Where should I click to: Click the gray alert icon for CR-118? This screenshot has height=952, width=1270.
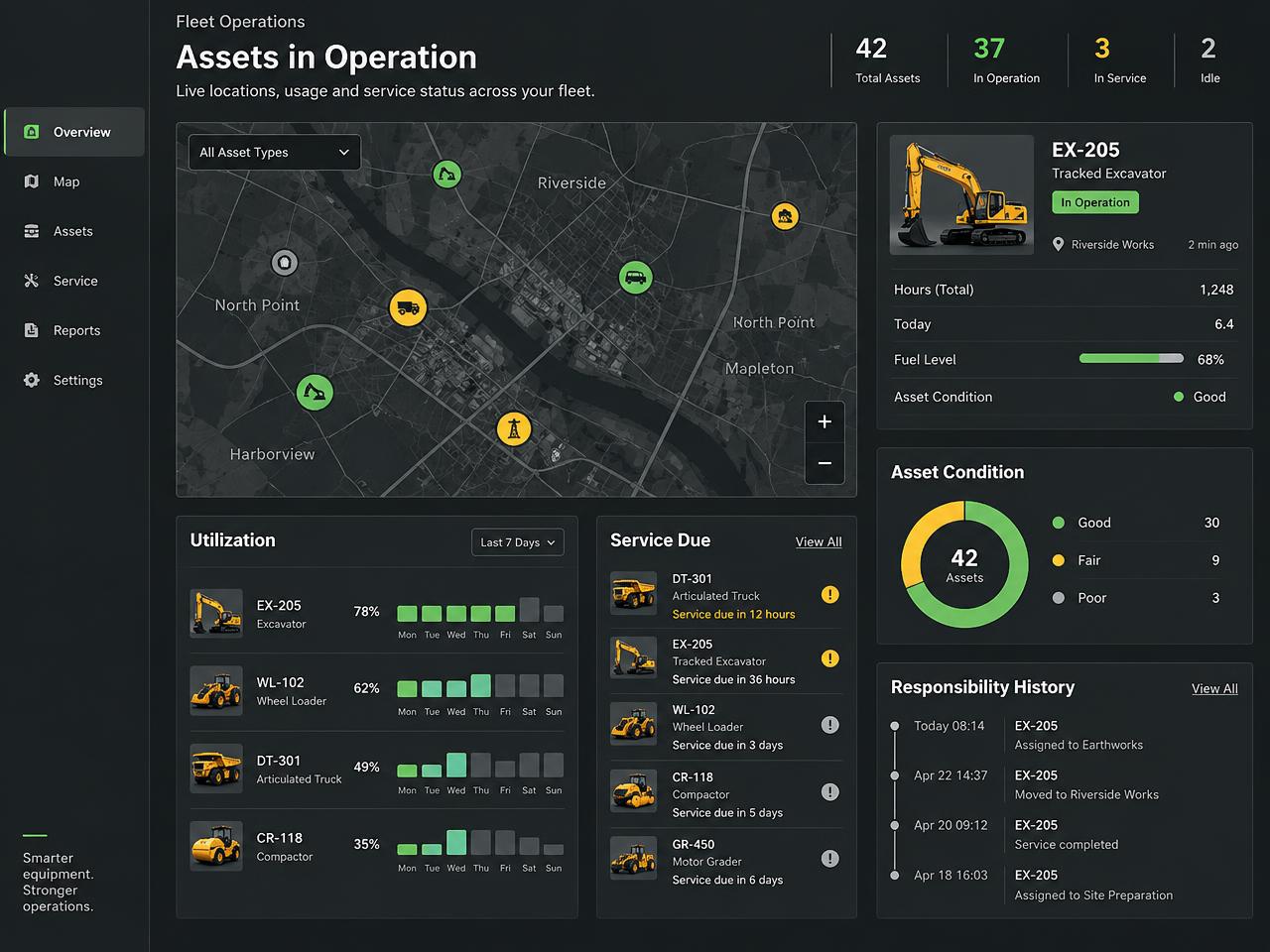click(x=830, y=792)
